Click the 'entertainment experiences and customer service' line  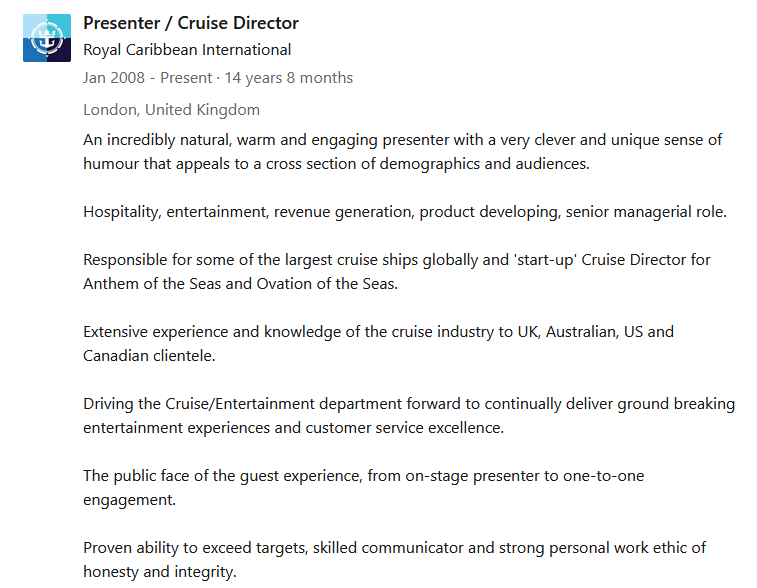click(294, 428)
